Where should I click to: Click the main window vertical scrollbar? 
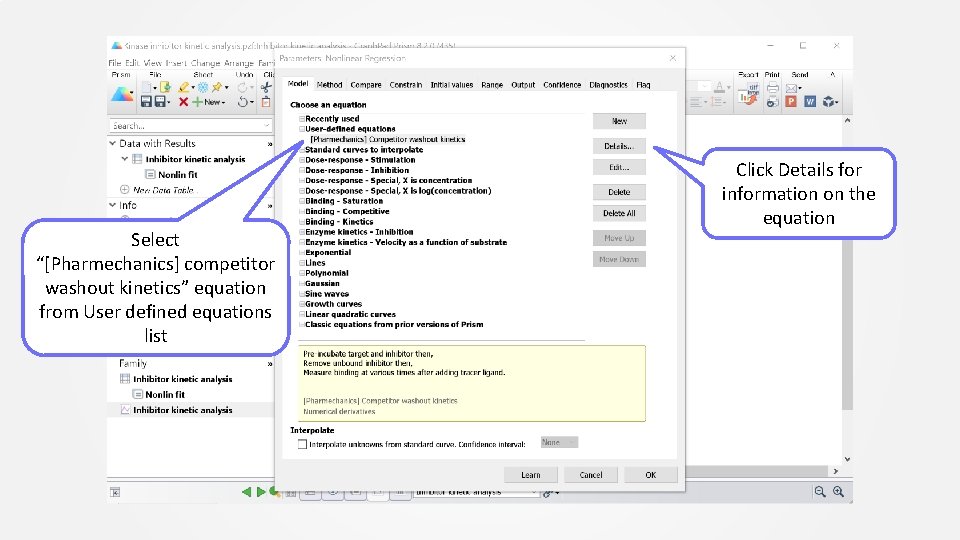point(847,289)
